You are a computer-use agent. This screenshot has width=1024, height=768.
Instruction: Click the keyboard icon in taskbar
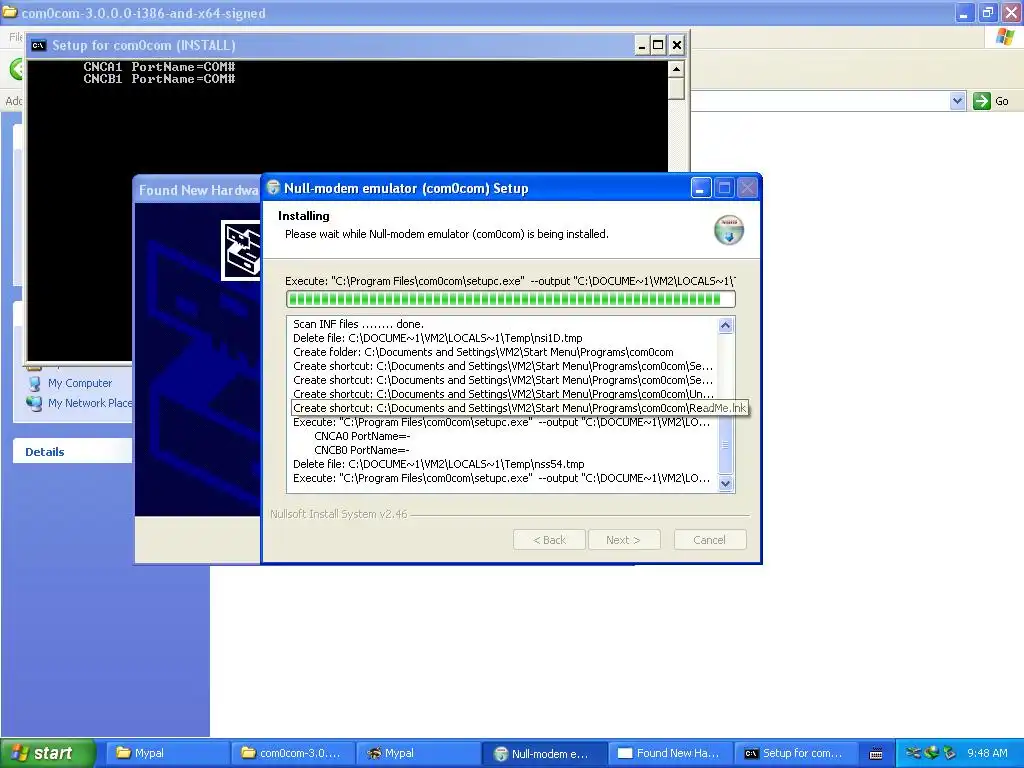click(876, 754)
